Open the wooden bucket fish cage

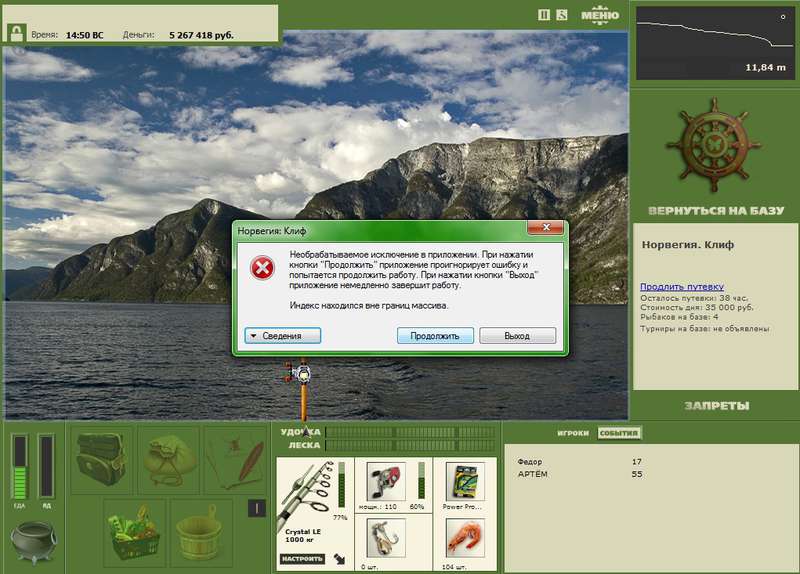click(201, 533)
